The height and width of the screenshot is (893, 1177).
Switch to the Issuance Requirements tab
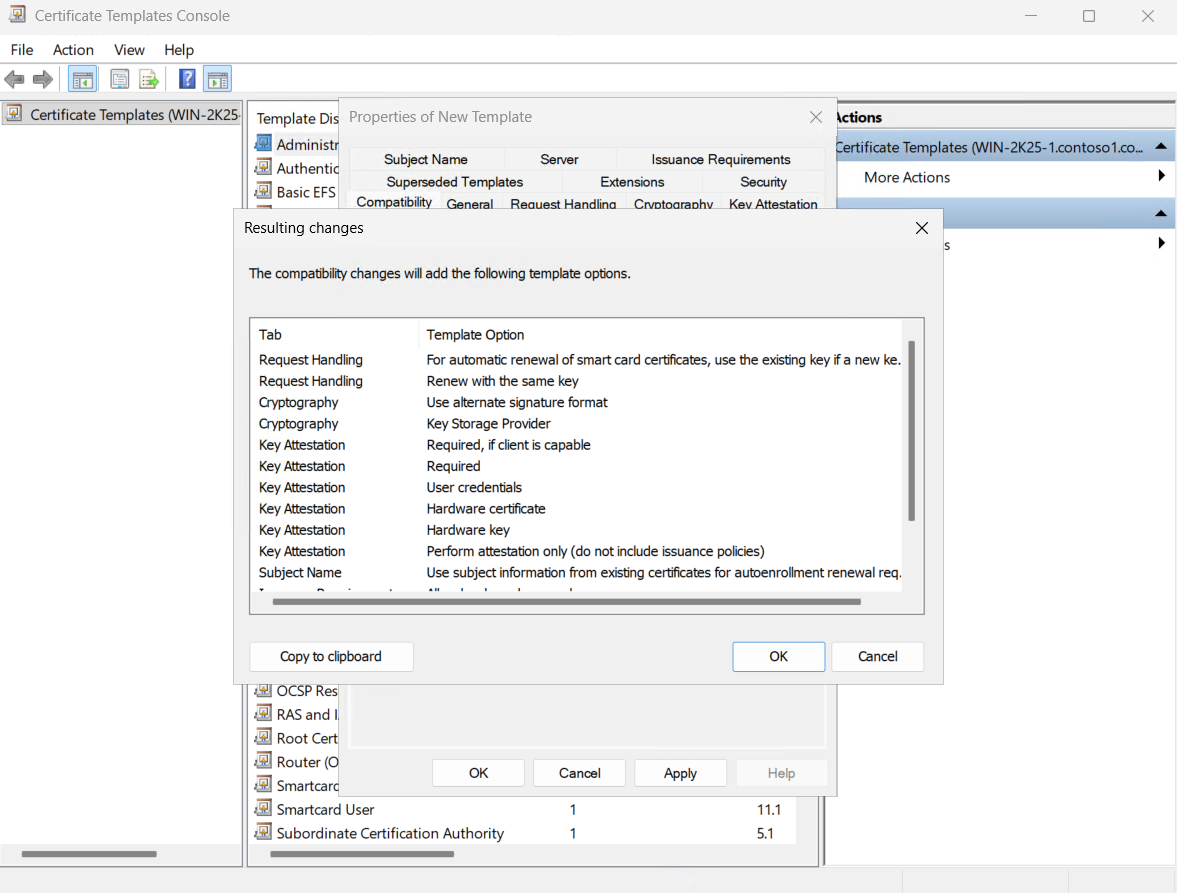(x=721, y=159)
